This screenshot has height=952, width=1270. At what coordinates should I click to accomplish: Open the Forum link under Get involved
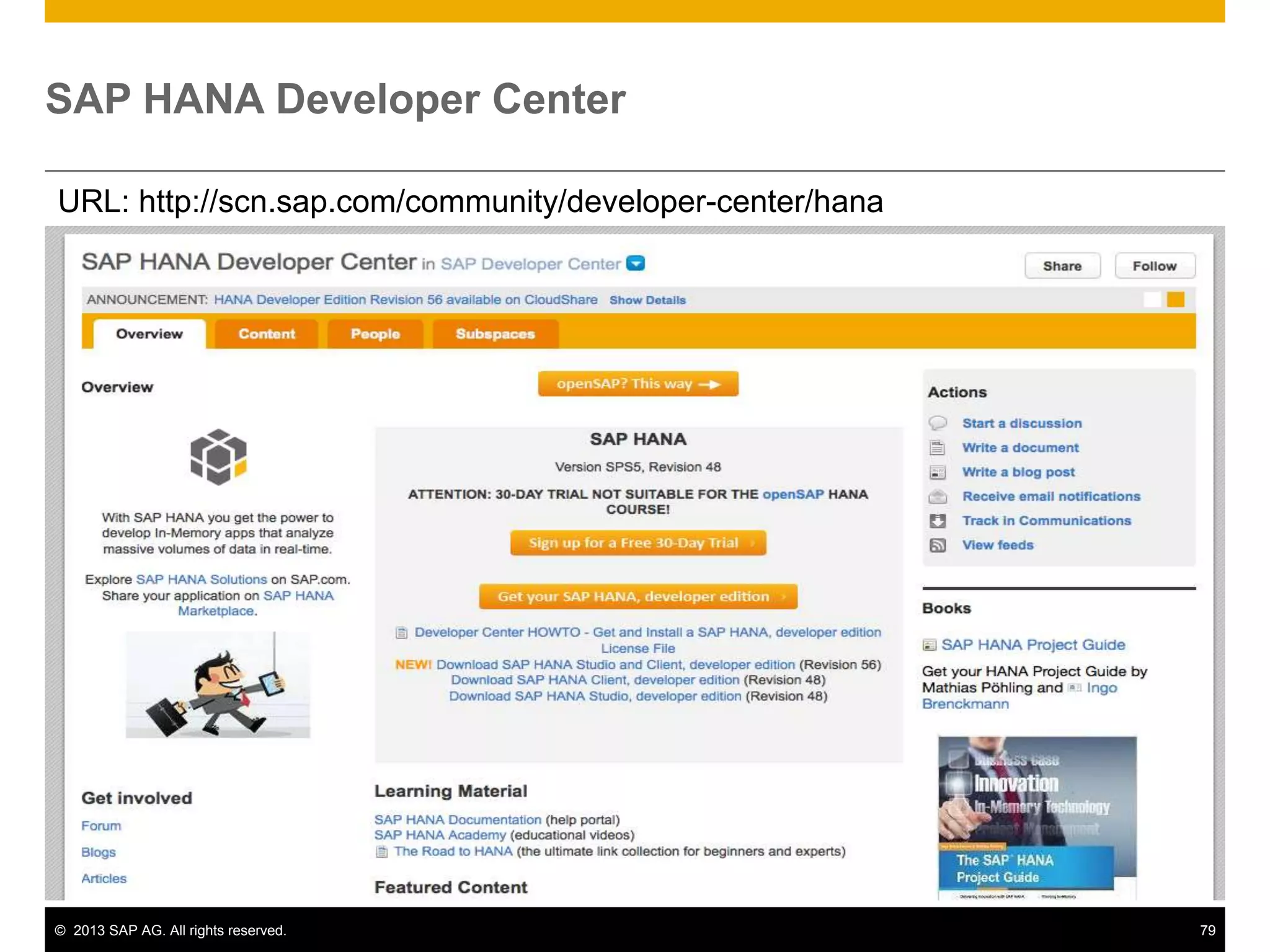tap(101, 826)
